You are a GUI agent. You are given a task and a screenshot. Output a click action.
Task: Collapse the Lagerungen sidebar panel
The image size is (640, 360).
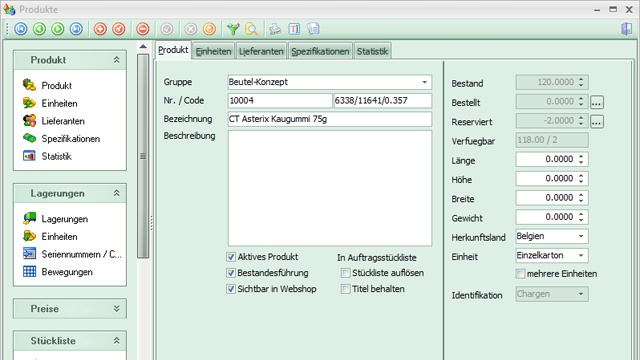(116, 193)
